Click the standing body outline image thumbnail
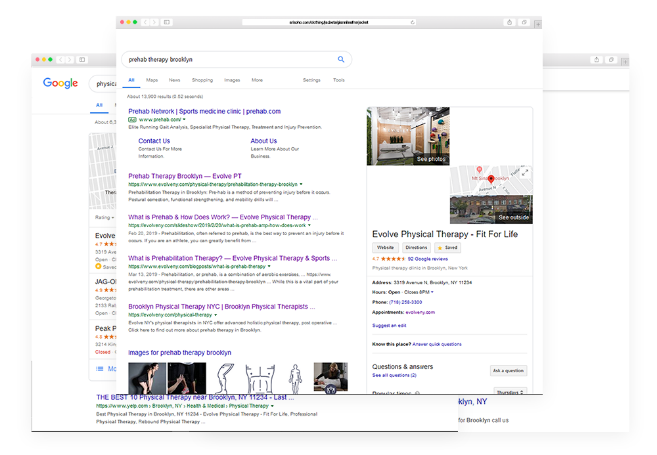Screen dimensions: 657x455 click(295, 378)
